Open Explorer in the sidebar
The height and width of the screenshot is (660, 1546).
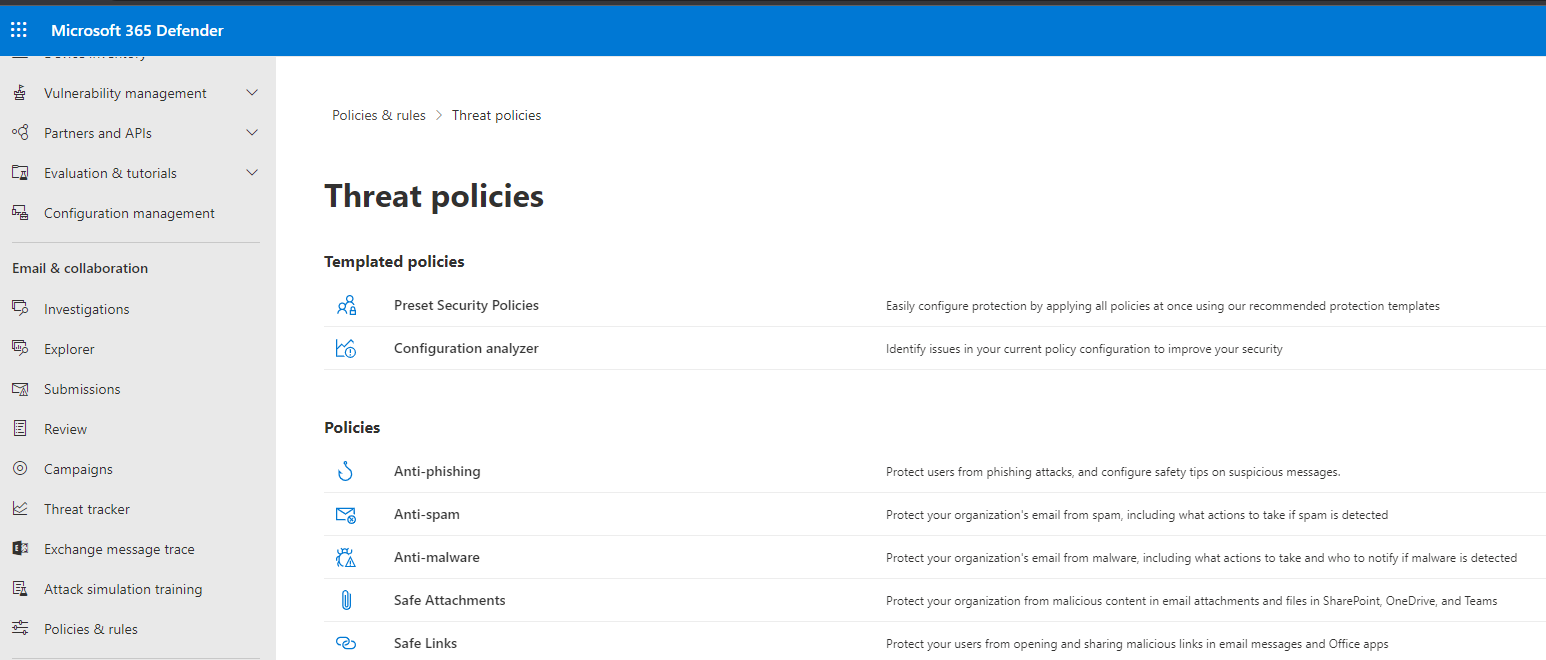[69, 349]
